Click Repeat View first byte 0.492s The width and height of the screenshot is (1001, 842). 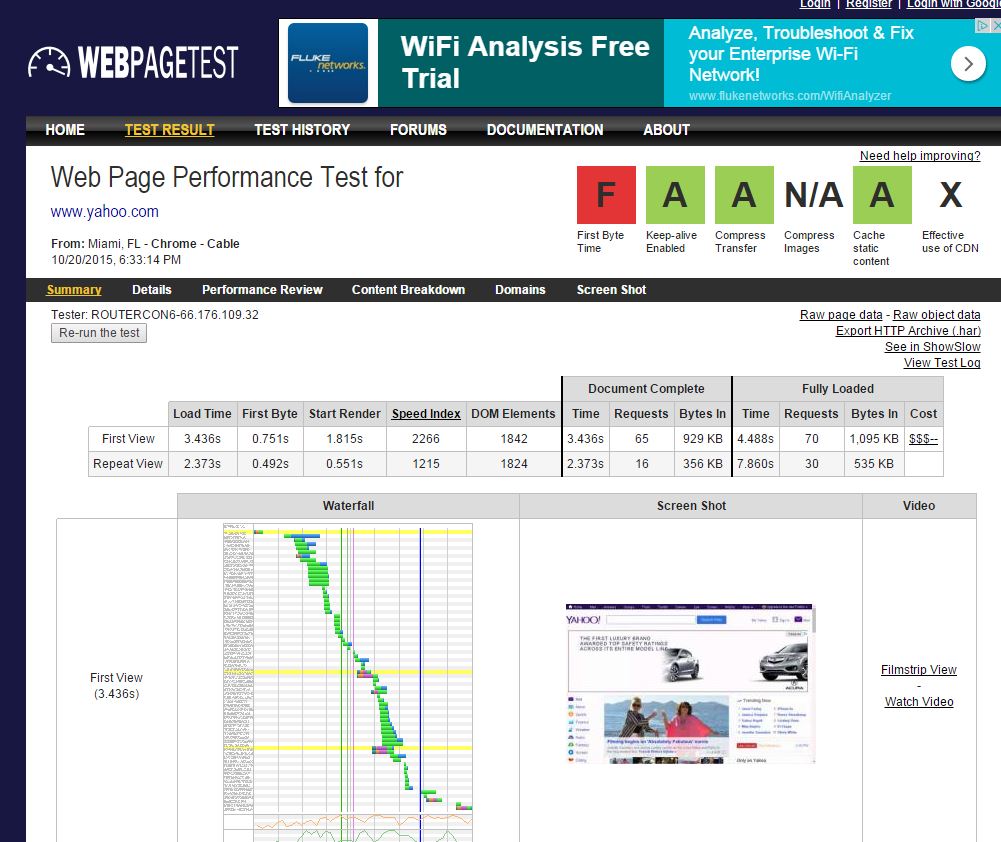(x=270, y=463)
